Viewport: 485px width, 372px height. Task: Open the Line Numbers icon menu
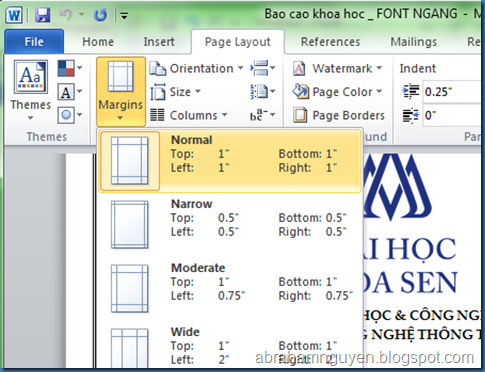pyautogui.click(x=263, y=91)
